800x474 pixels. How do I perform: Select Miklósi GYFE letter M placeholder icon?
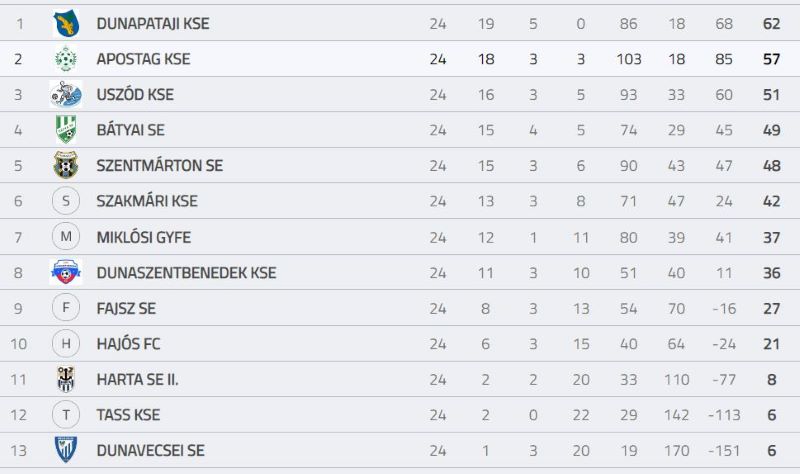[66, 237]
